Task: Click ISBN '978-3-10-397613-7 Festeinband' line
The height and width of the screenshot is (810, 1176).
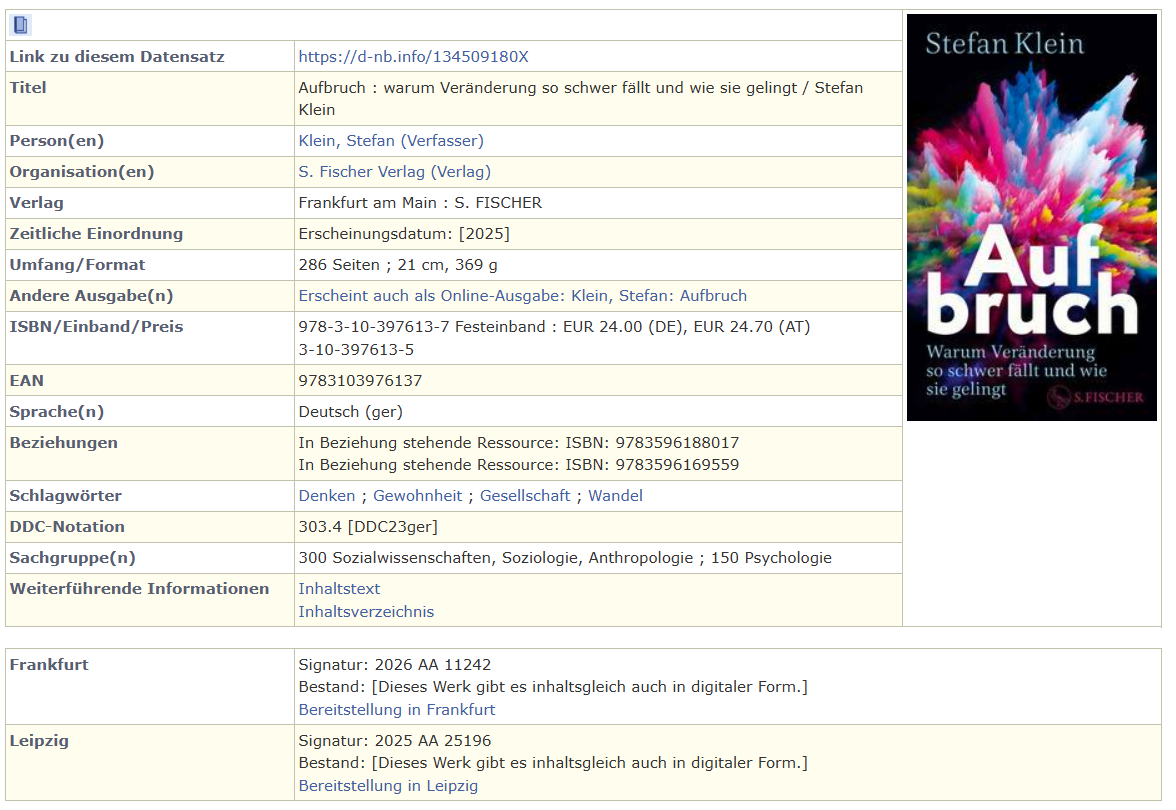Action: (554, 327)
